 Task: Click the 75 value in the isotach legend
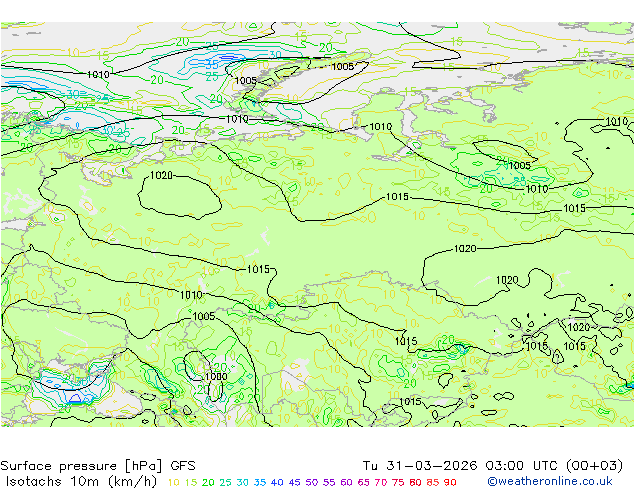point(398,482)
